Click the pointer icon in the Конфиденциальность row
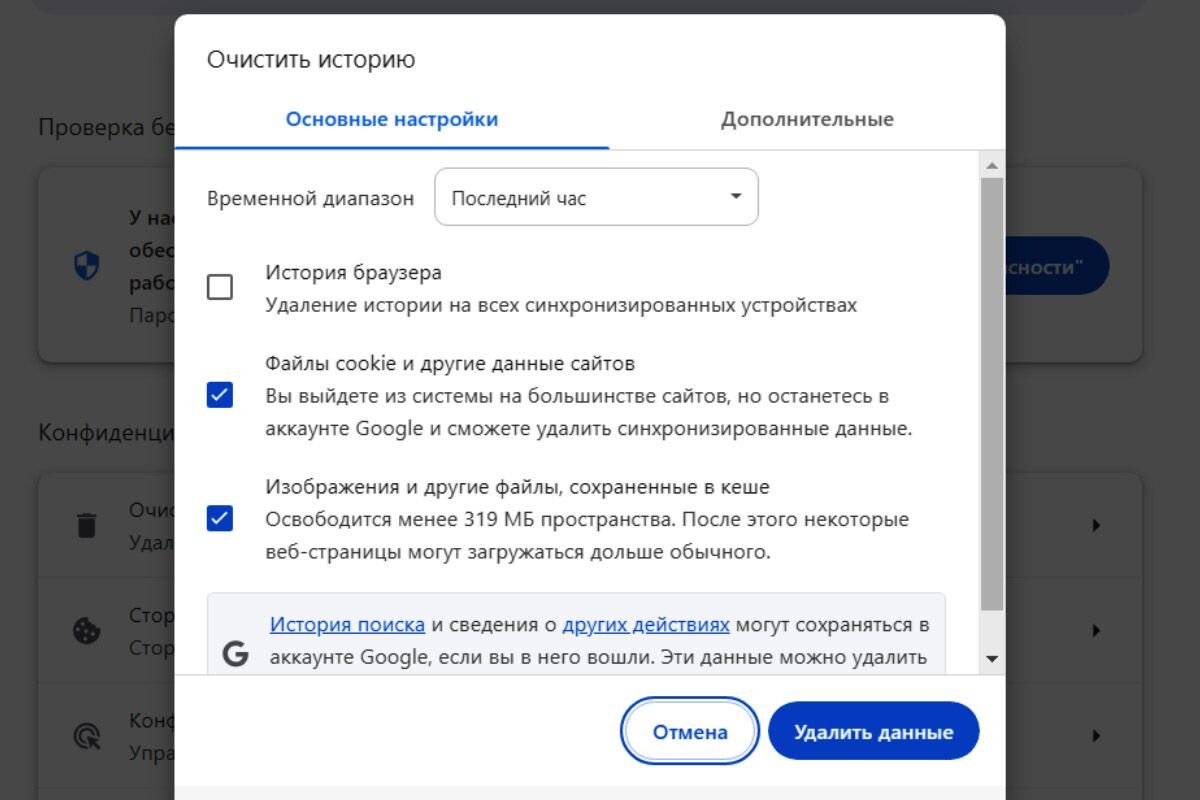 (x=88, y=736)
